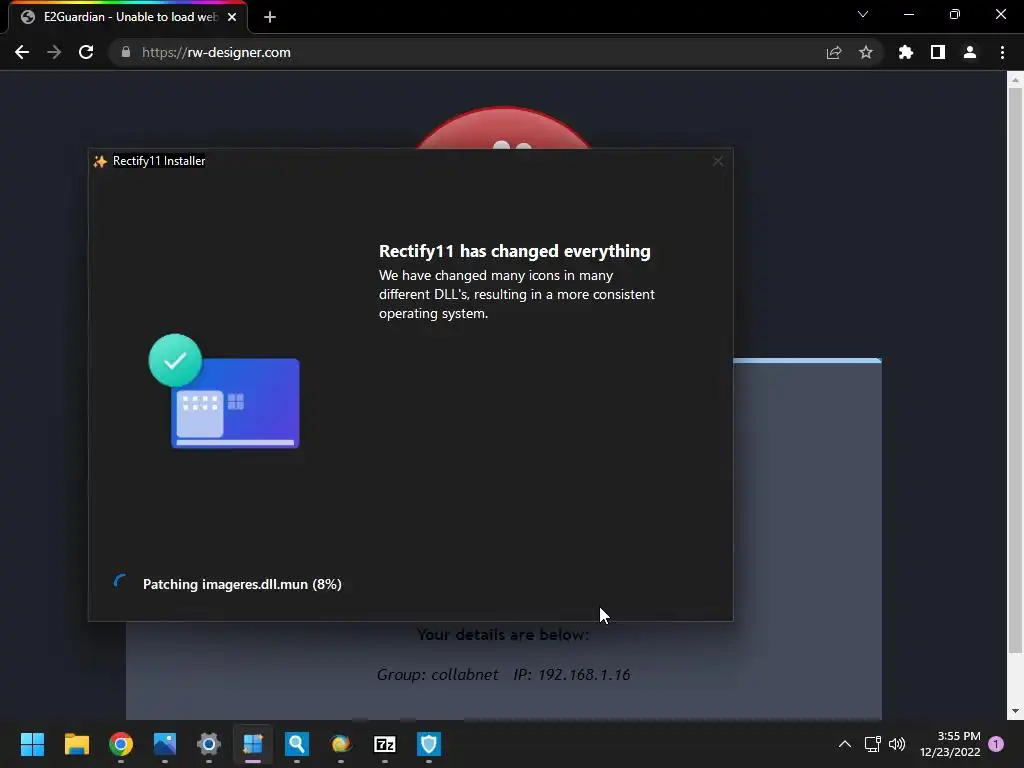Image resolution: width=1024 pixels, height=768 pixels.
Task: Share this page using the share icon
Action: coord(834,52)
